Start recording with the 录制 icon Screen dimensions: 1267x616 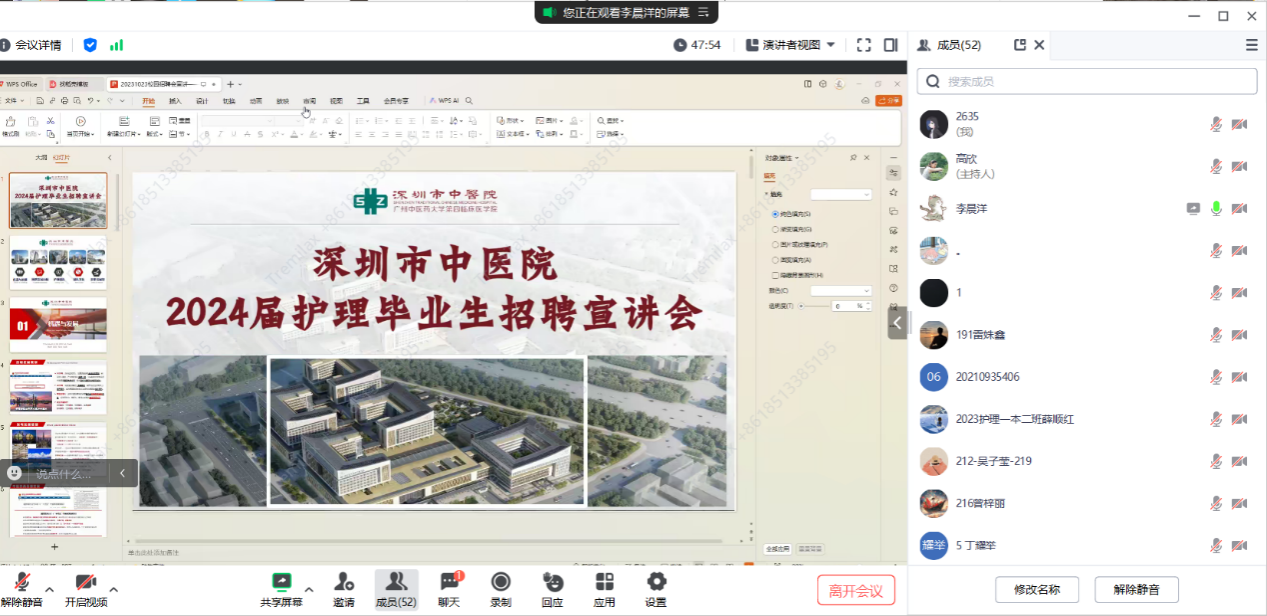(501, 588)
